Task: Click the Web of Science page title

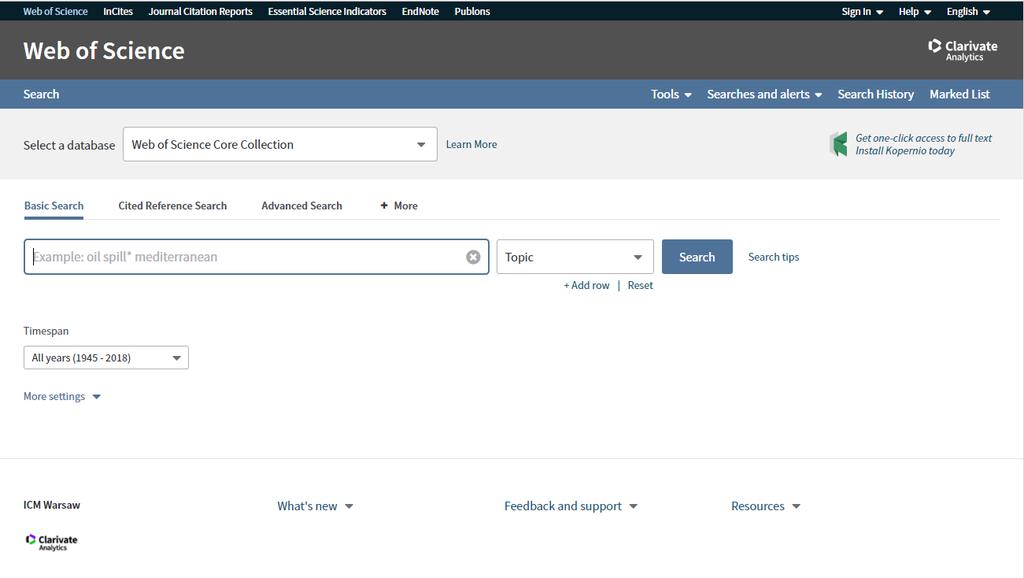Action: coord(104,51)
